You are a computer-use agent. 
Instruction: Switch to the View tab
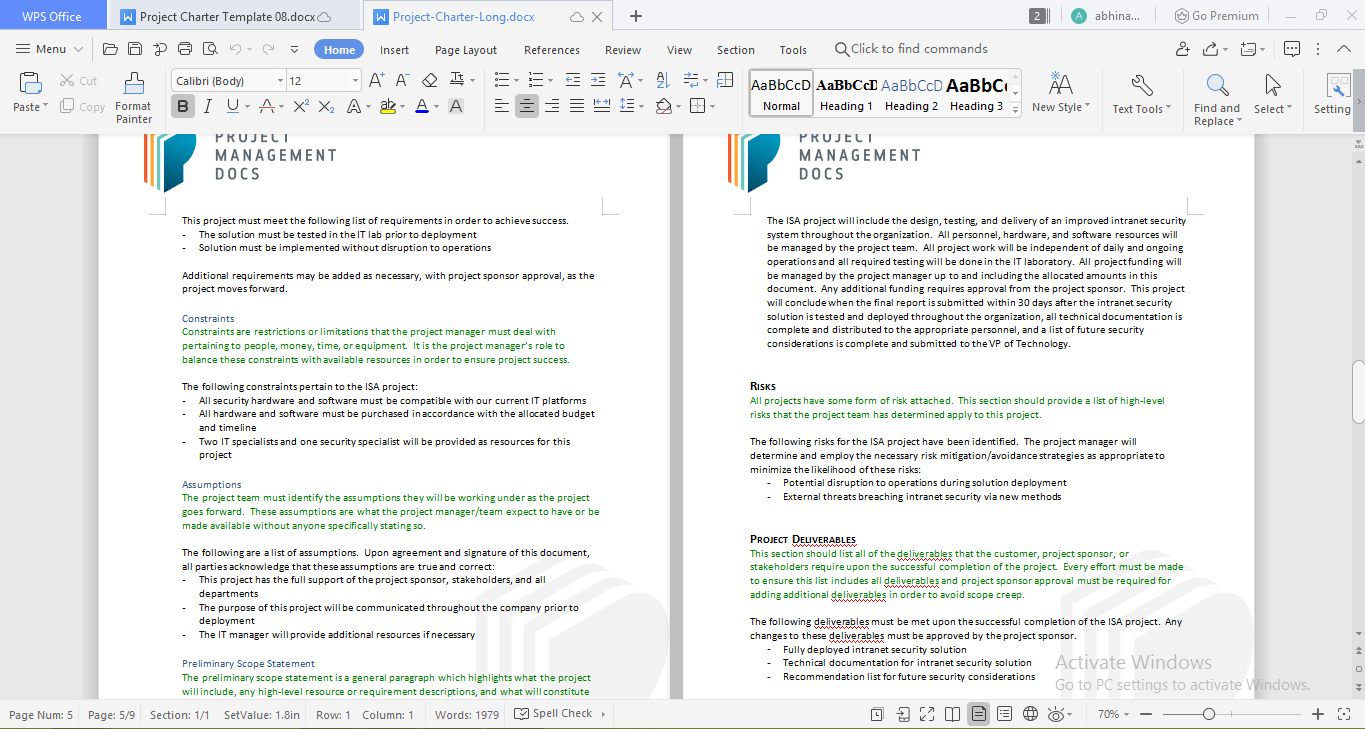click(x=679, y=50)
